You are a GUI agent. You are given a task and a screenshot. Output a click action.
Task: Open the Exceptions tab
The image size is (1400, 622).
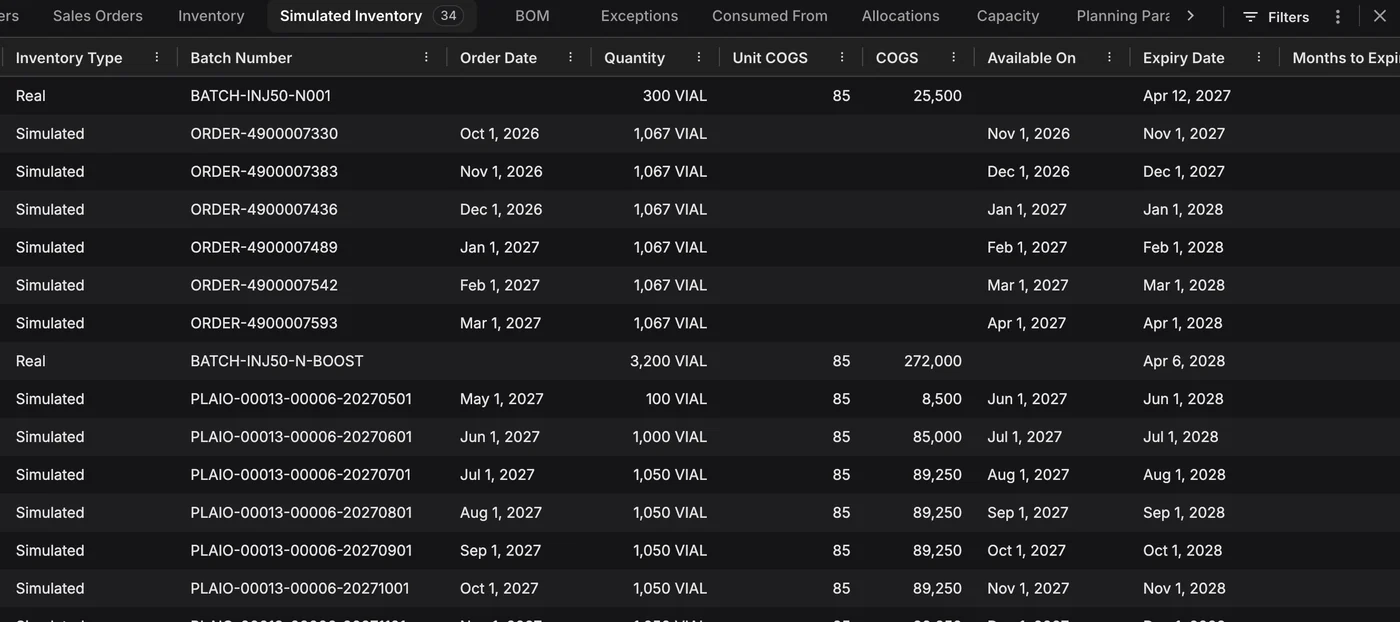[639, 16]
